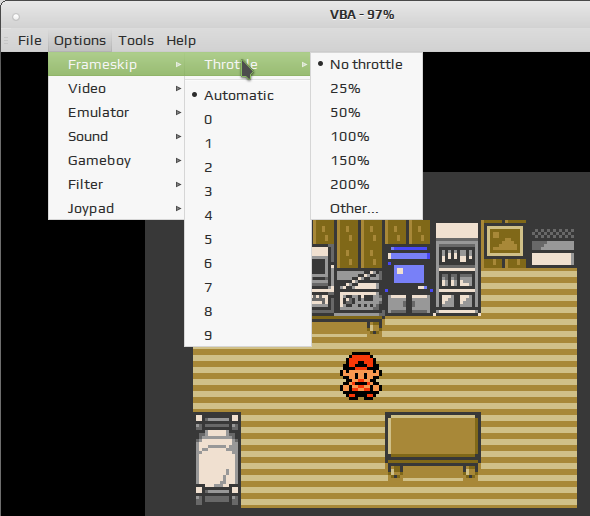Image resolution: width=590 pixels, height=516 pixels.
Task: Expand the Video submenu
Action: [116, 88]
